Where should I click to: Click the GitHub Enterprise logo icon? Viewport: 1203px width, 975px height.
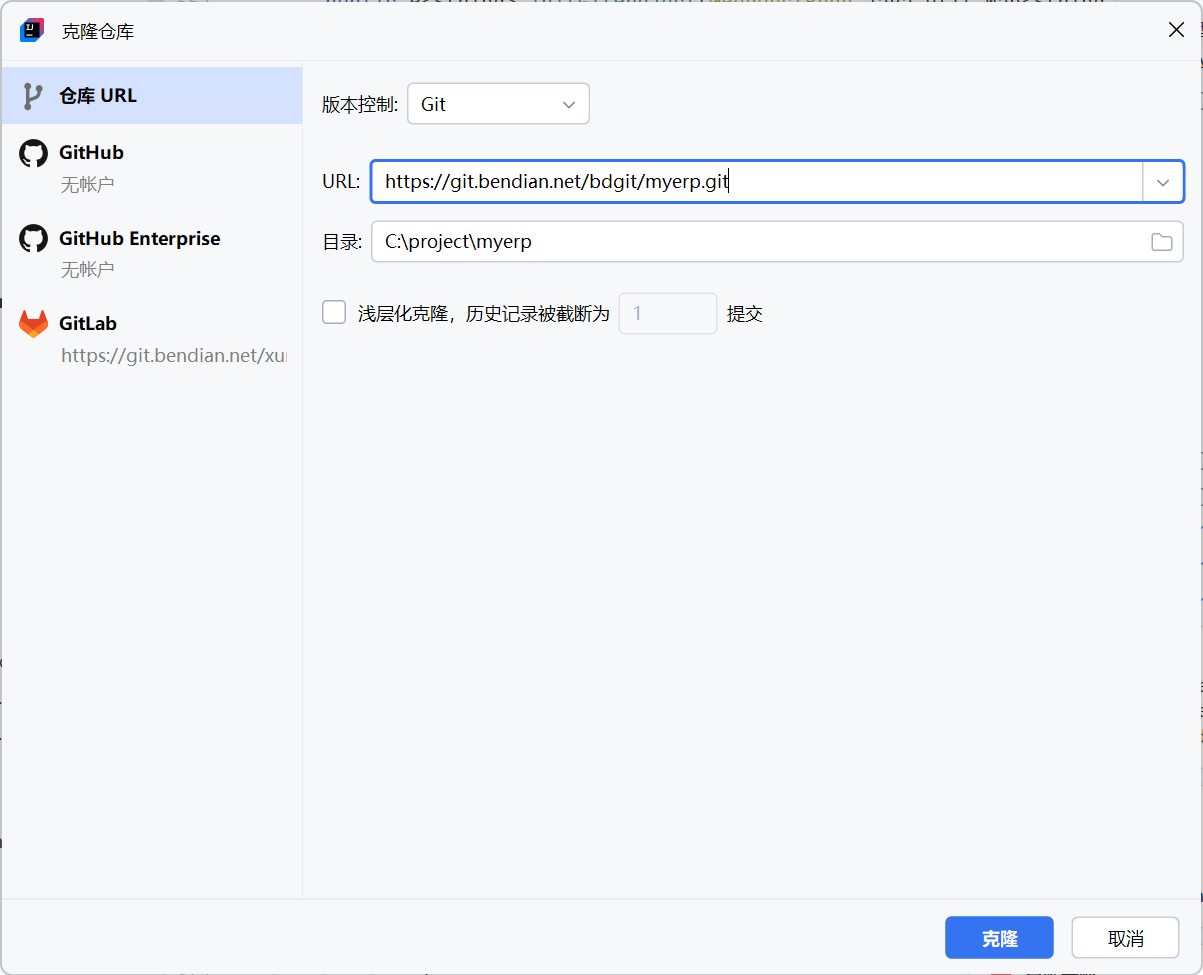(x=33, y=239)
